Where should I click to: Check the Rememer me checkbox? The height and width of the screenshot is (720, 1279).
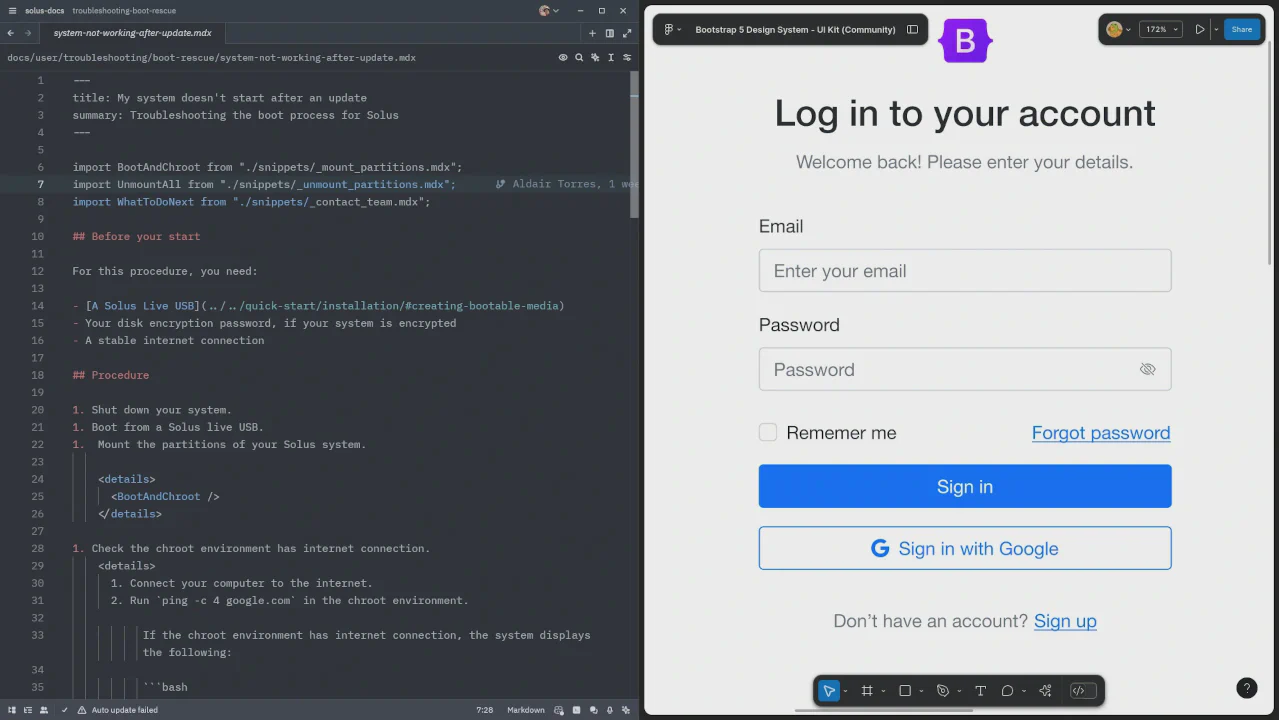tap(768, 432)
